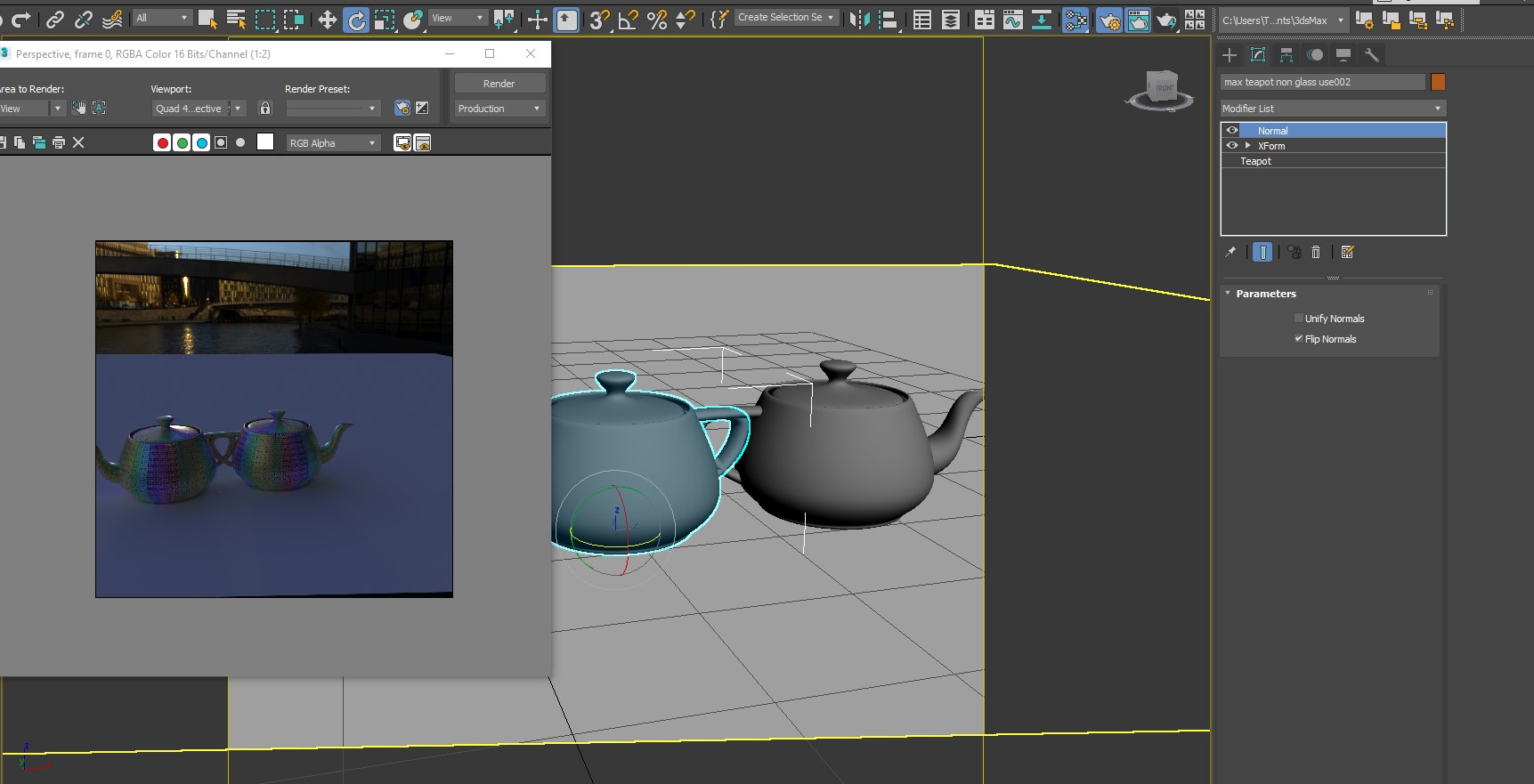The width and height of the screenshot is (1534, 784).
Task: Switch to the Utilities wrench tab
Action: pyautogui.click(x=1371, y=55)
